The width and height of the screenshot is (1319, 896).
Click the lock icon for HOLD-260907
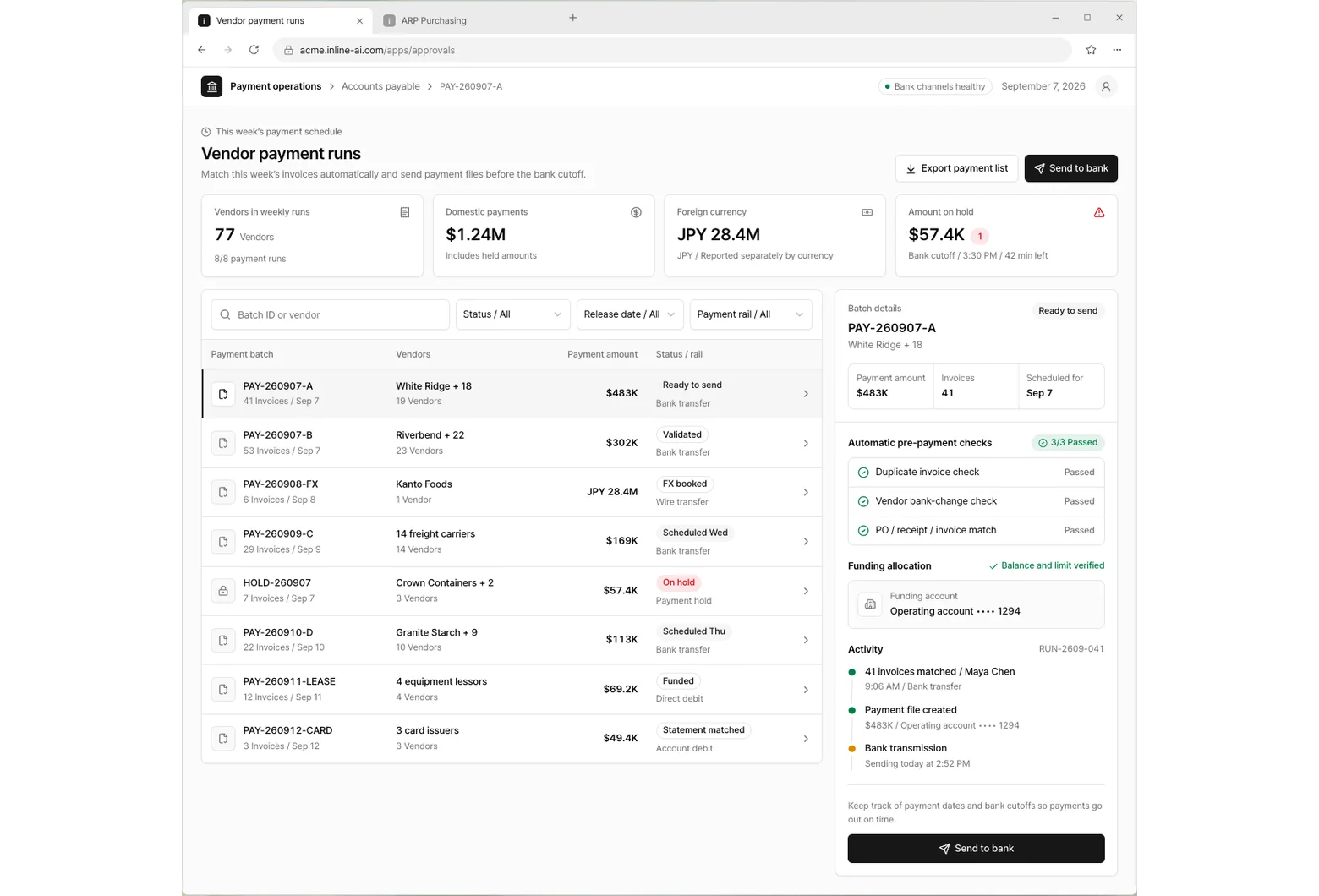(223, 591)
